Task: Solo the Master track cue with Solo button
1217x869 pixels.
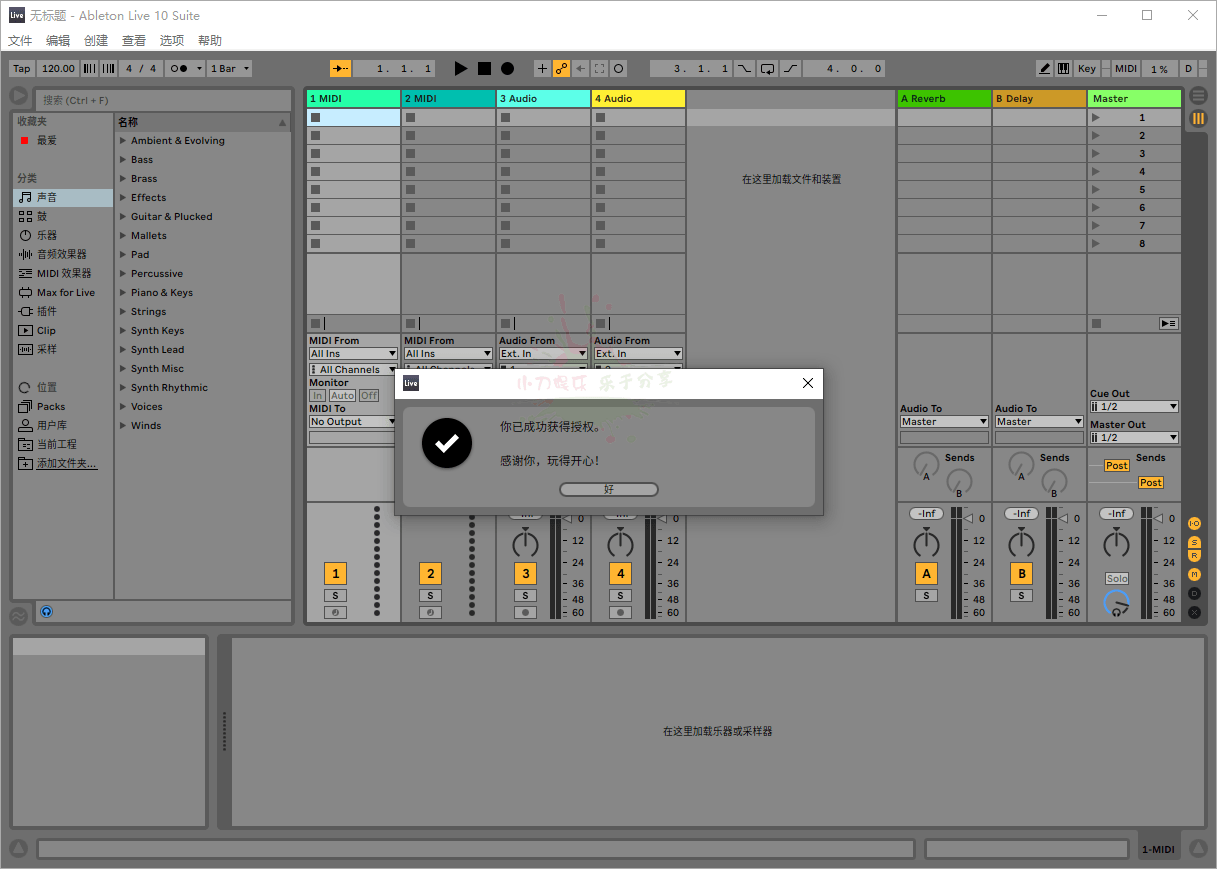Action: (1117, 578)
